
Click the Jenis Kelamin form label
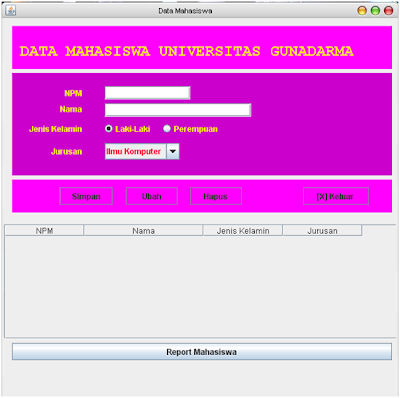(55, 129)
